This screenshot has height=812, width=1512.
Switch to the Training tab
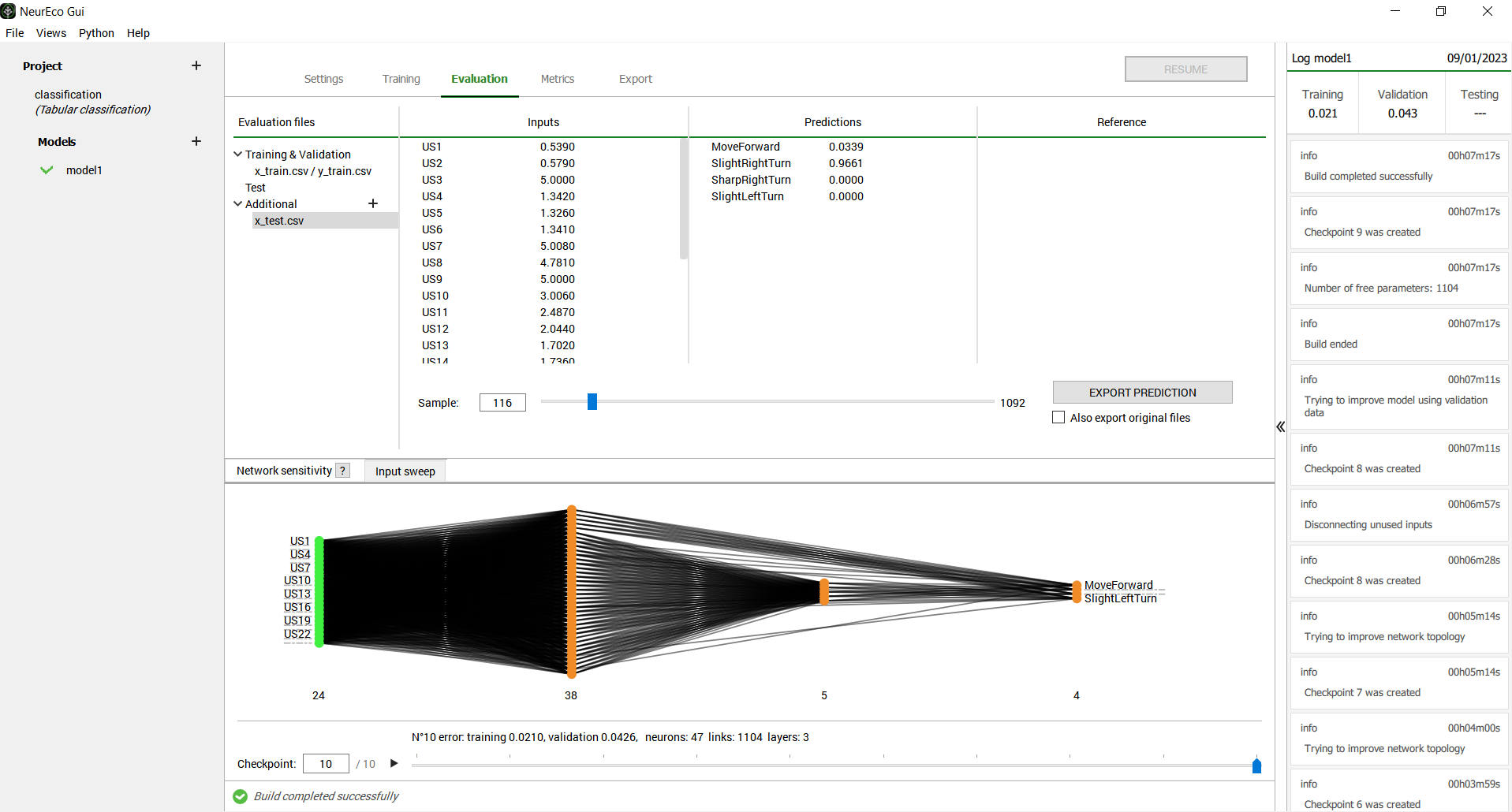click(x=401, y=79)
